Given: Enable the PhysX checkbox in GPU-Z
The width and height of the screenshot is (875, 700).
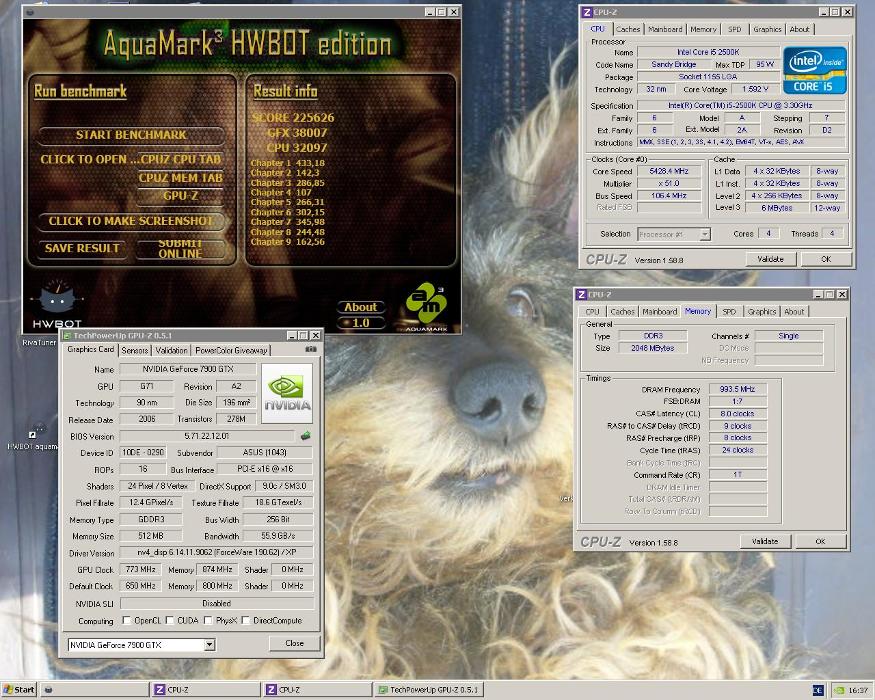Looking at the screenshot, I should click(208, 620).
